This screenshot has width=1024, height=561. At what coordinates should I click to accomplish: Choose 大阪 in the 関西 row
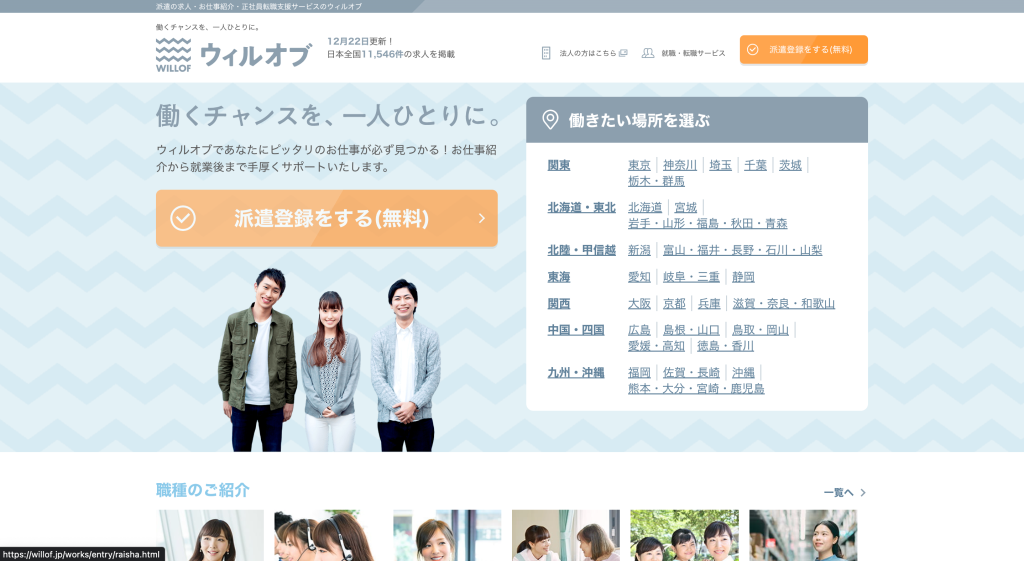[x=639, y=303]
